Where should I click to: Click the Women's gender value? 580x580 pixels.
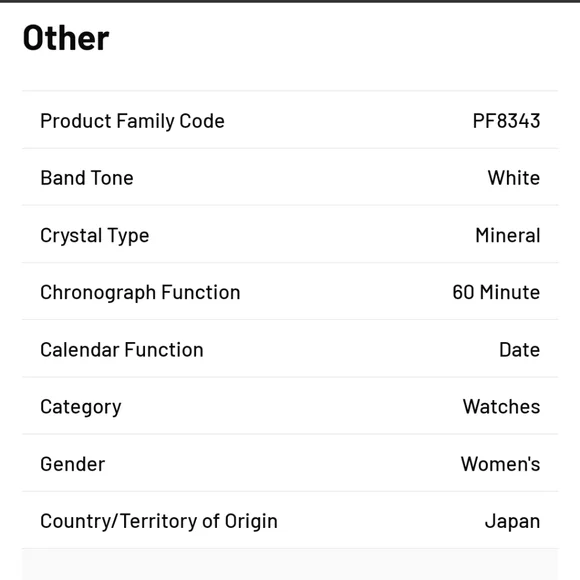(500, 464)
